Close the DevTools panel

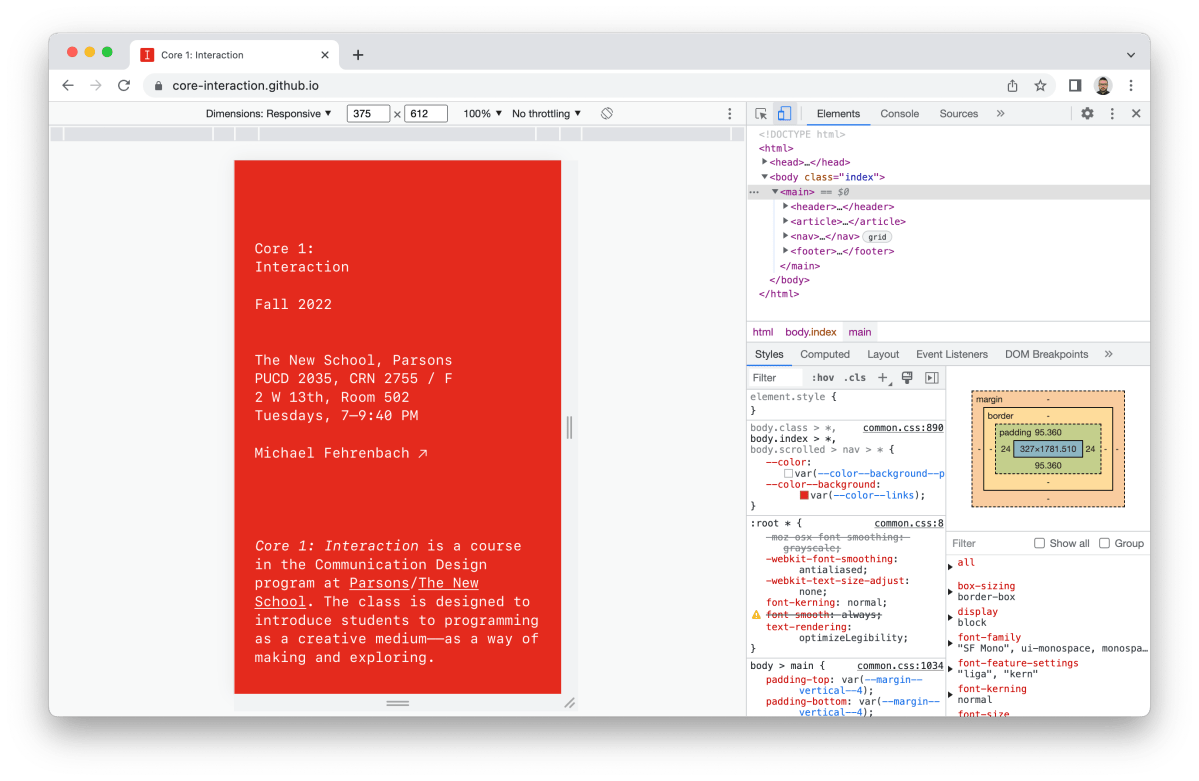coord(1136,113)
